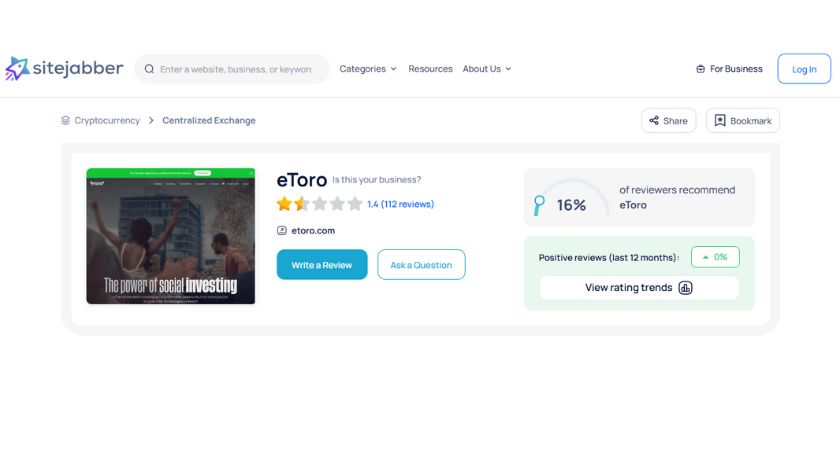Click the 16% recommendation gauge
The width and height of the screenshot is (840, 473).
click(x=571, y=198)
